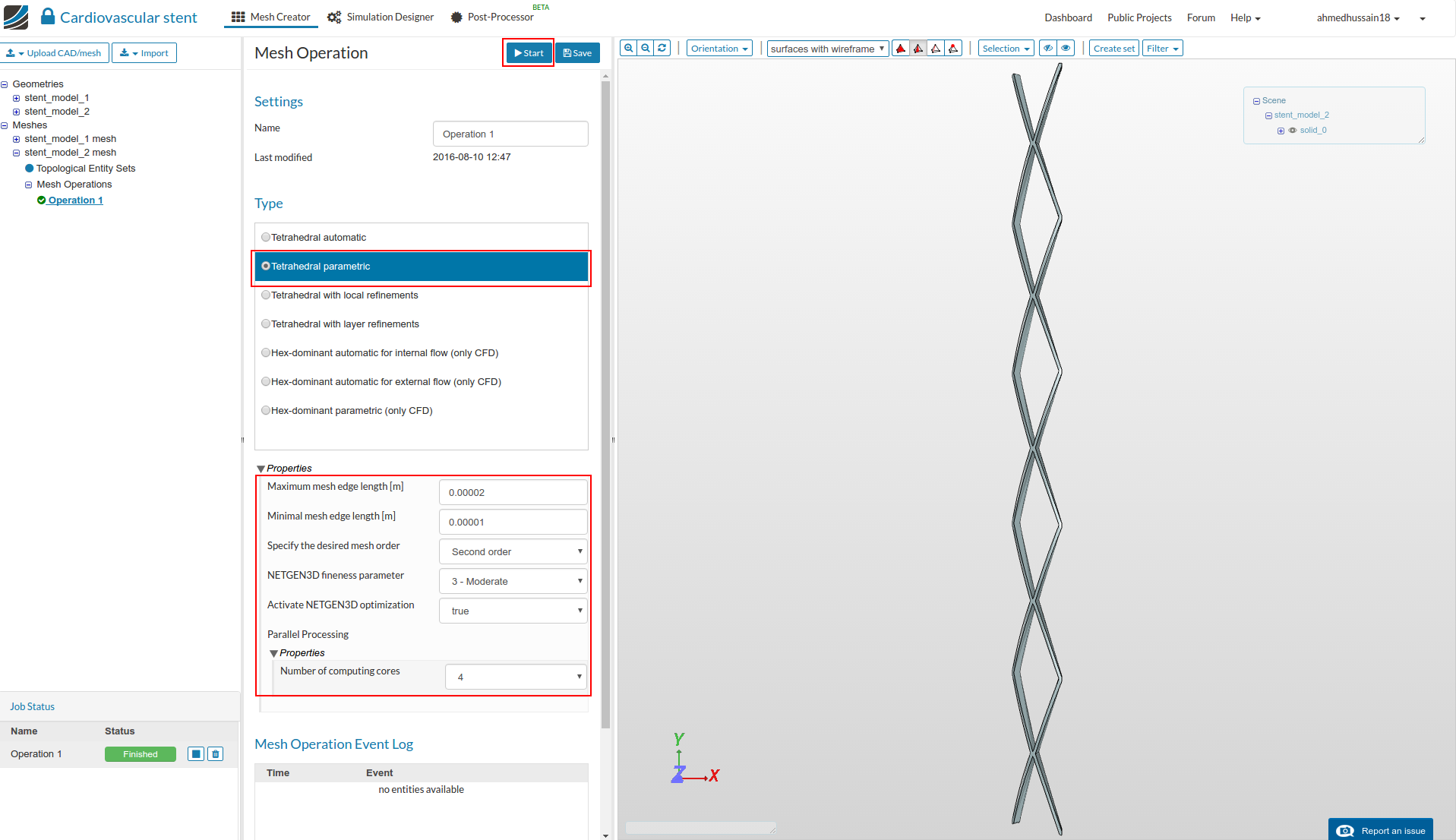Edit Minimal mesh edge length field
This screenshot has width=1456, height=840.
pyautogui.click(x=513, y=522)
